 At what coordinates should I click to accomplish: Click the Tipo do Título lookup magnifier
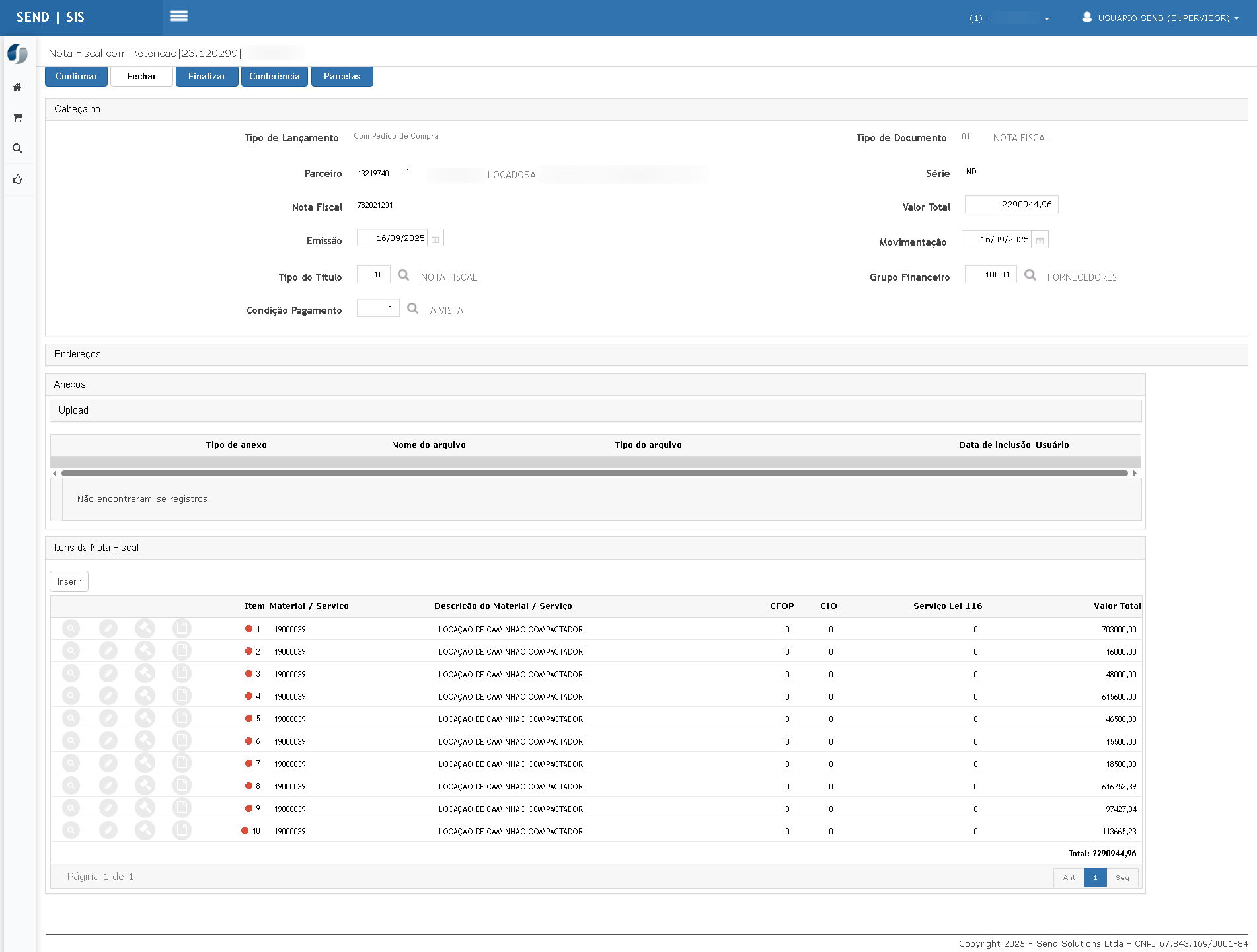[x=403, y=275]
